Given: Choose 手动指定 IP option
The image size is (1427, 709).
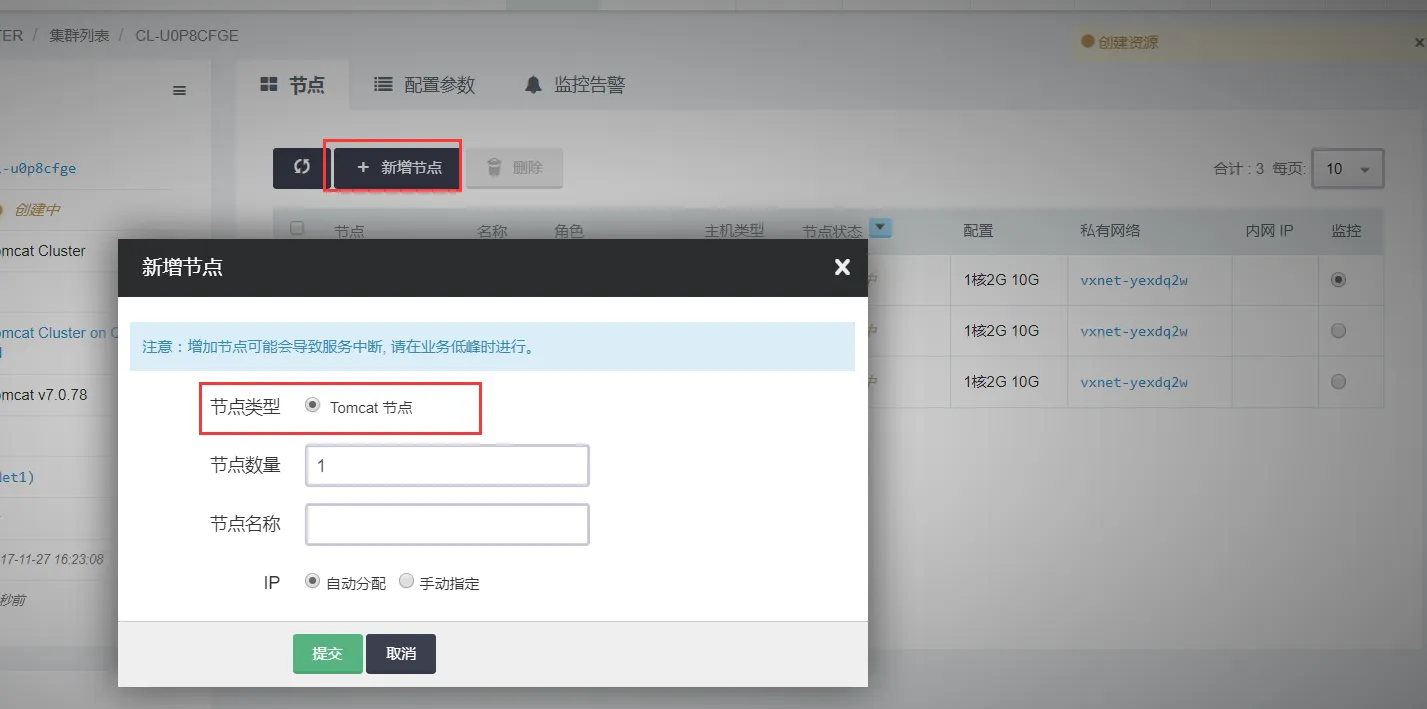Looking at the screenshot, I should click(x=406, y=581).
